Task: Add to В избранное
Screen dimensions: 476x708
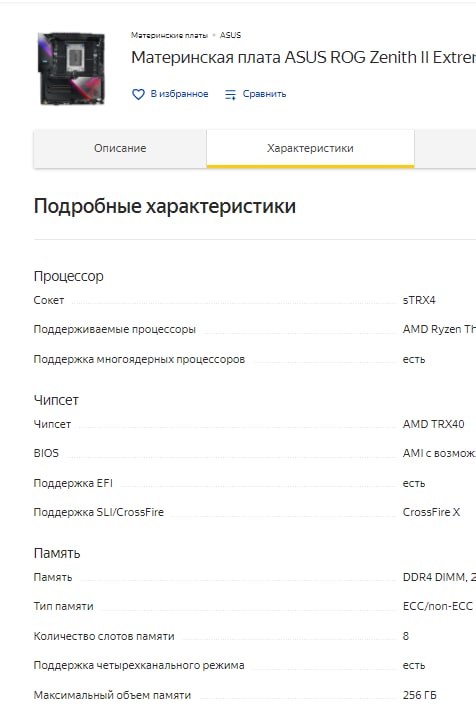Action: pos(179,94)
